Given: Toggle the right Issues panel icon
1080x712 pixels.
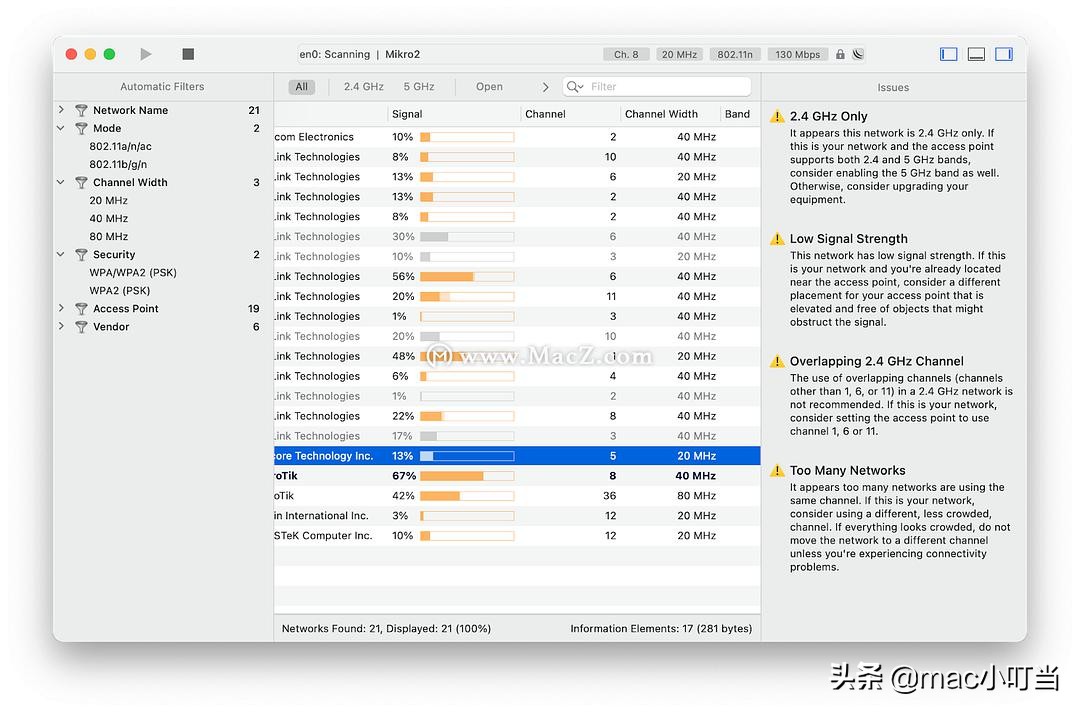Looking at the screenshot, I should pyautogui.click(x=1004, y=54).
